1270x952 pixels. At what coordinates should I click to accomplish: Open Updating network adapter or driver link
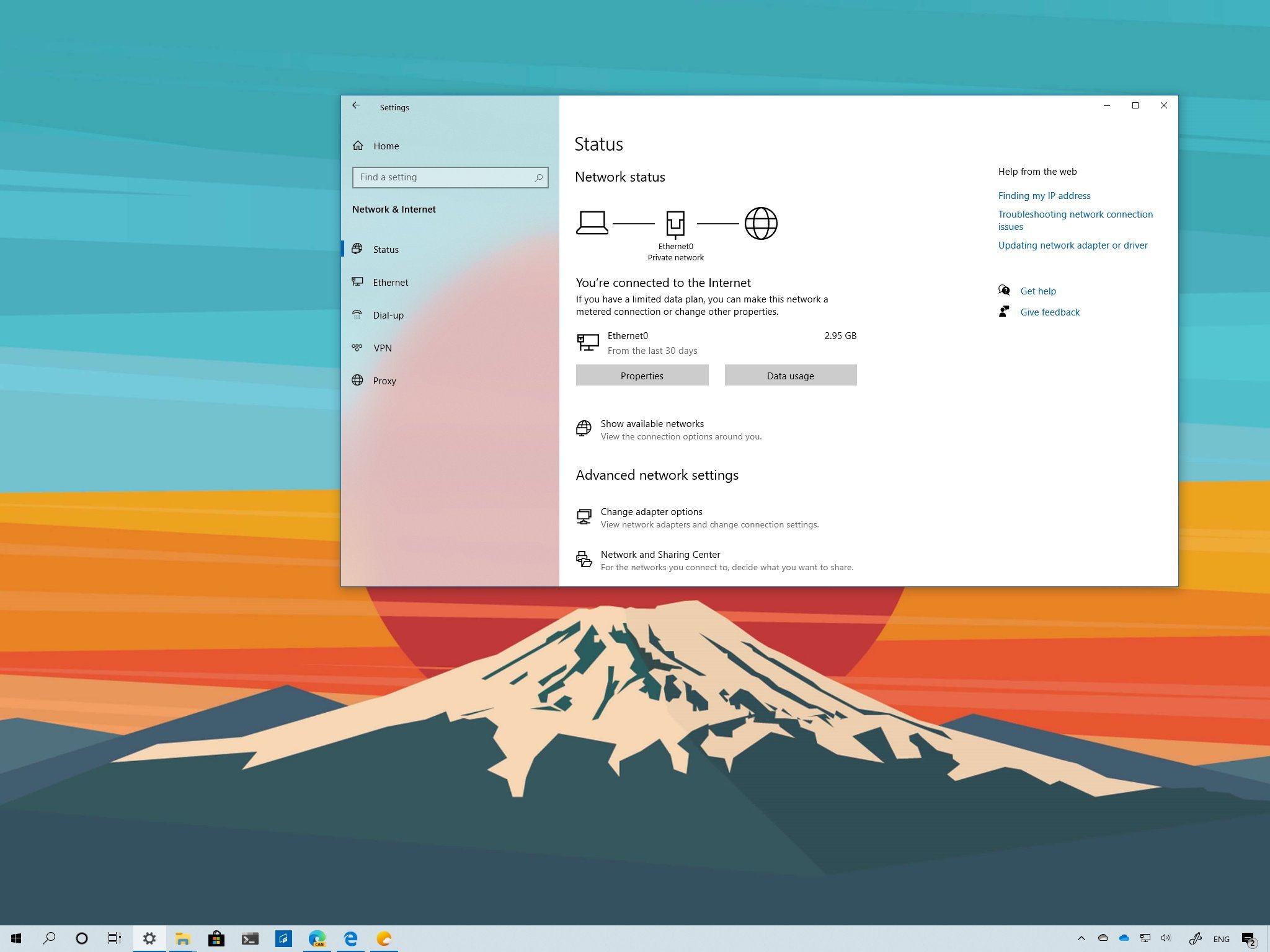pyautogui.click(x=1072, y=245)
